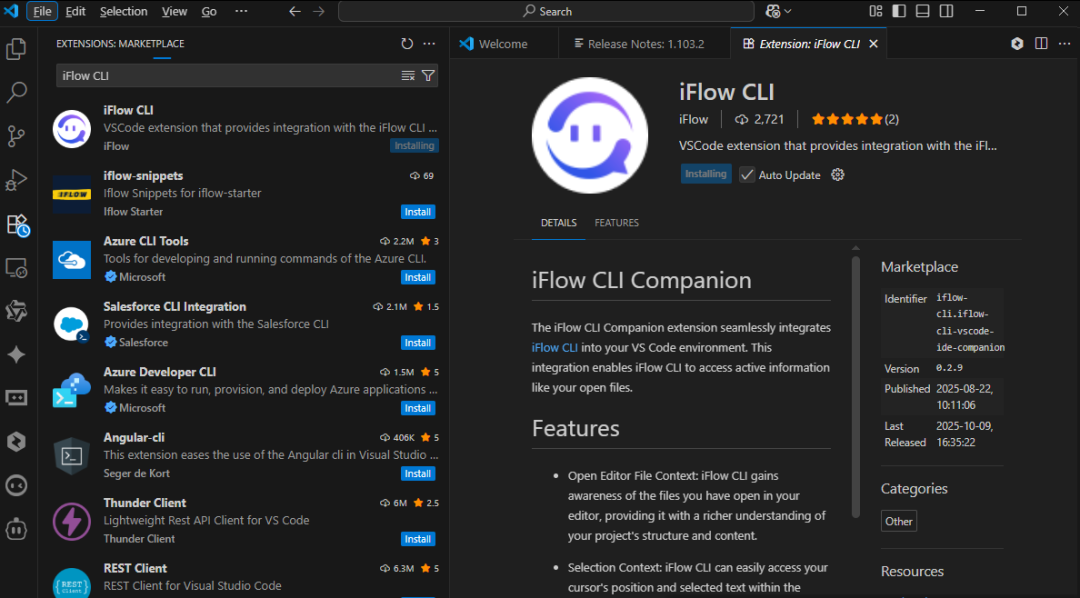This screenshot has height=598, width=1080.
Task: Select the FEATURES tab
Action: click(x=616, y=223)
